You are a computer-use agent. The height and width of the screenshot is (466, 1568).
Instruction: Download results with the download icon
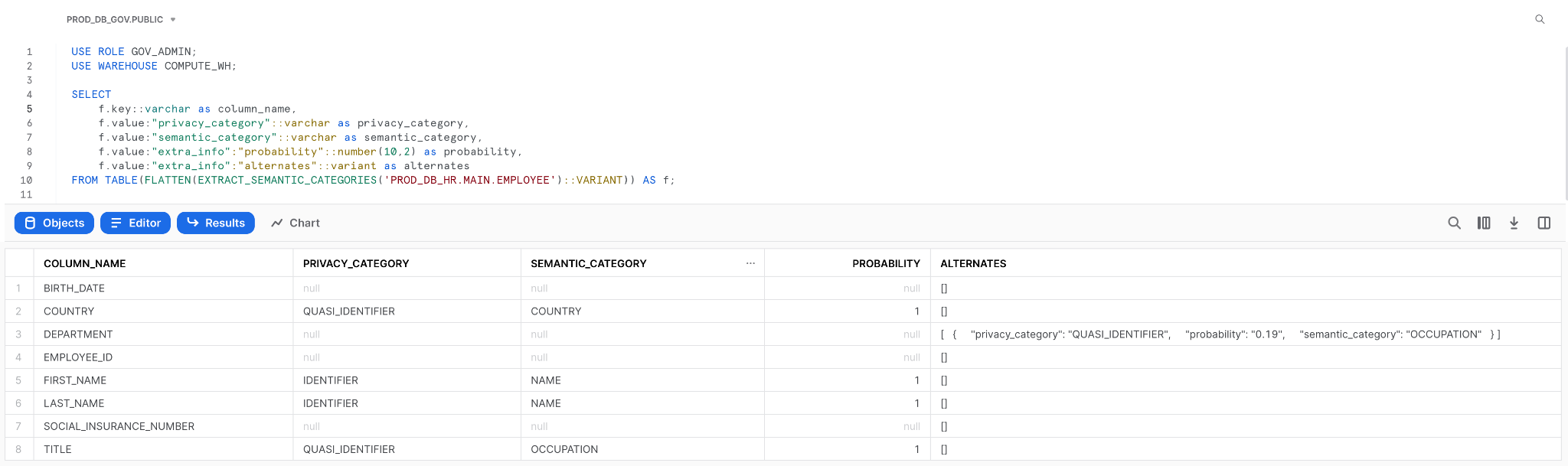pyautogui.click(x=1514, y=223)
